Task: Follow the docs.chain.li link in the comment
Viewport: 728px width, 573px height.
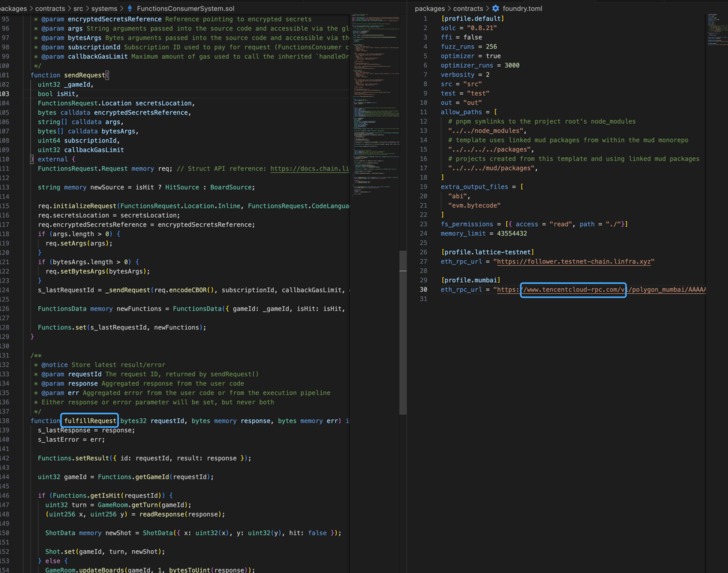Action: coord(310,169)
